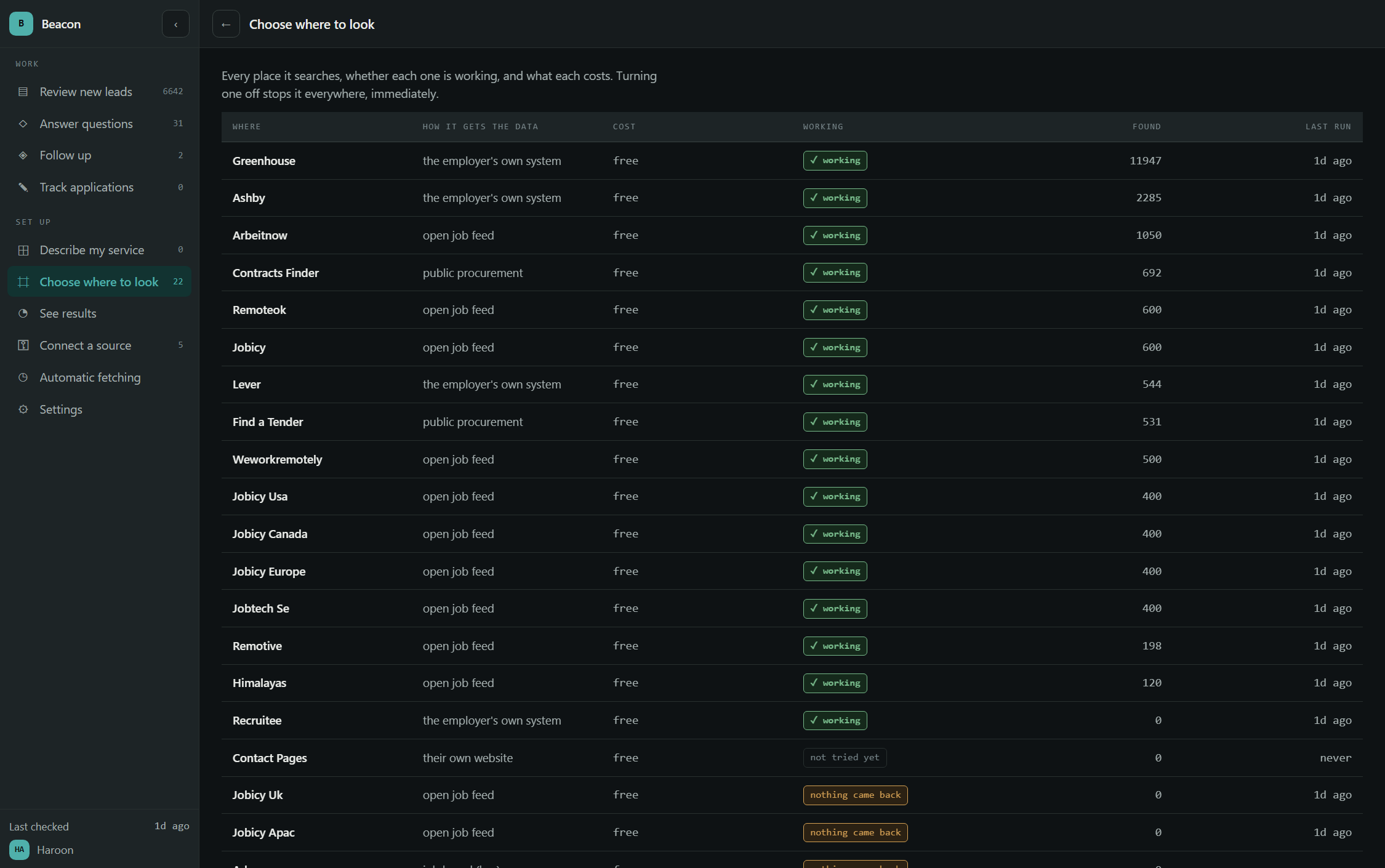This screenshot has width=1385, height=868.
Task: Select the Find a Tender row name
Action: coord(268,422)
